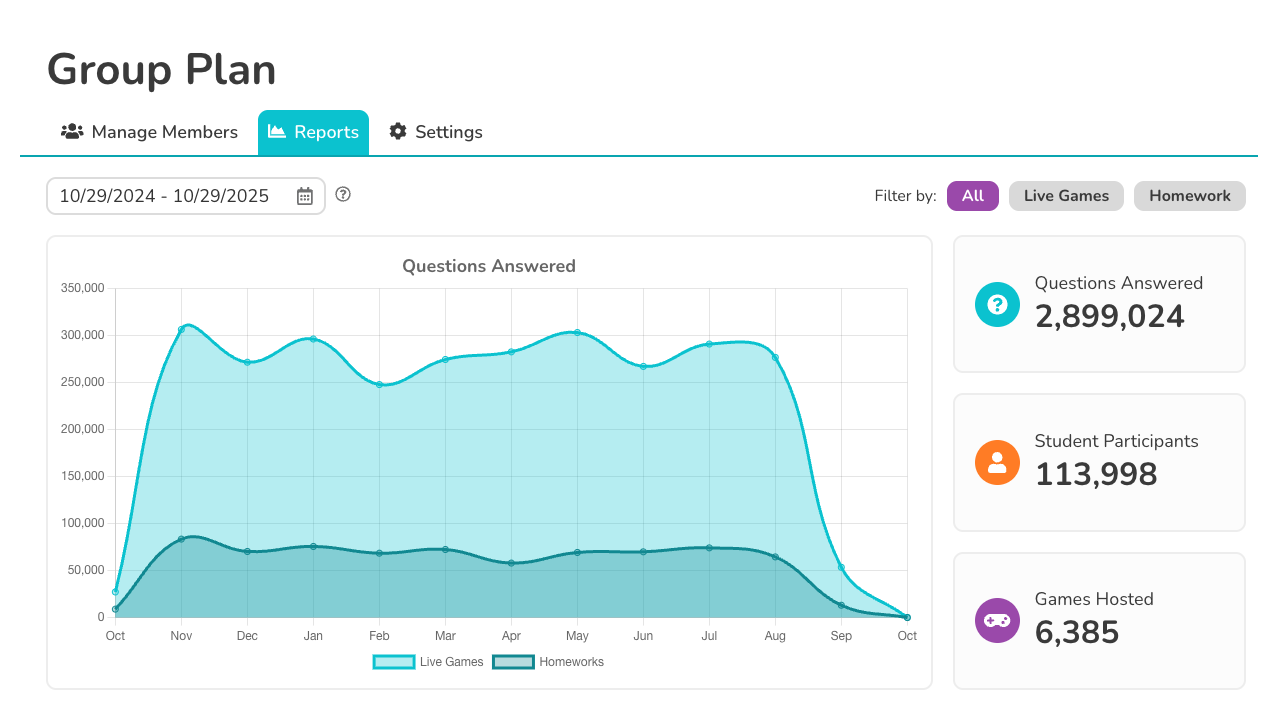Click the Settings gear icon
The height and width of the screenshot is (725, 1280).
pos(398,132)
